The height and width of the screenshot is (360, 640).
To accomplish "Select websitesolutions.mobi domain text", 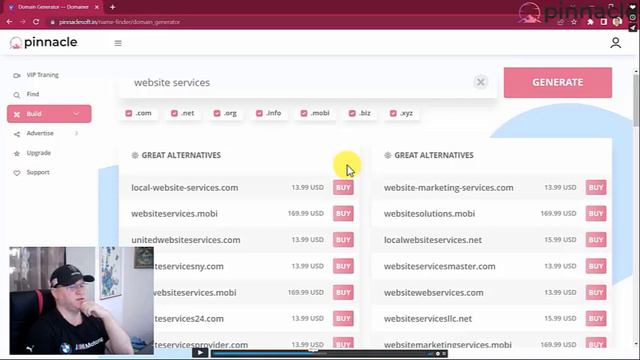I will [429, 213].
